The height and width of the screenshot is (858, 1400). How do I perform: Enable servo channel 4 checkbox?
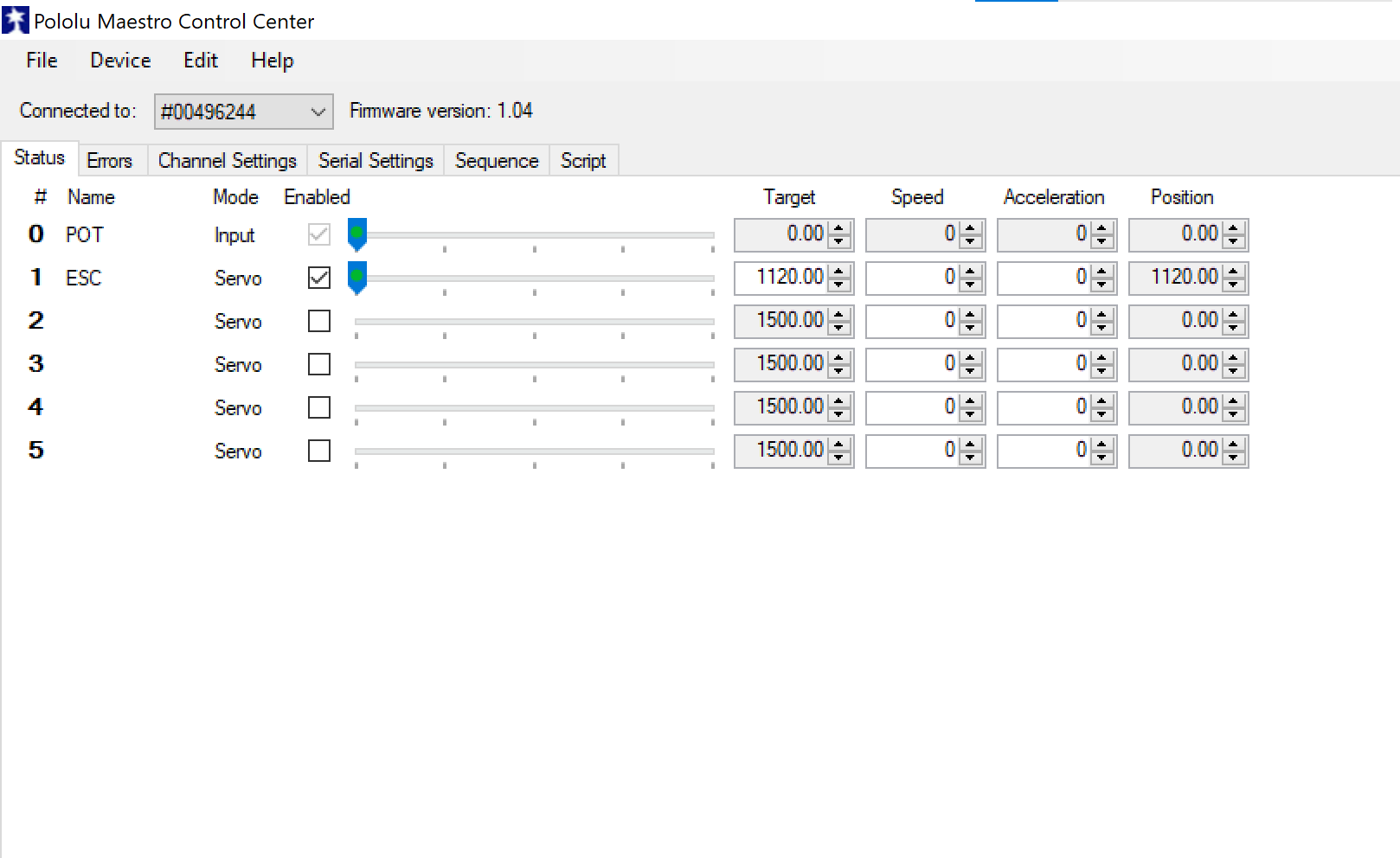pos(319,407)
